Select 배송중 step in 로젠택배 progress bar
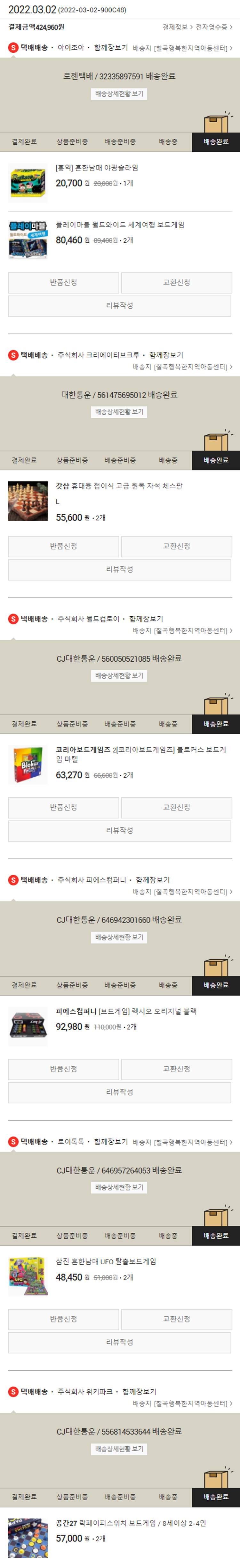240x1568 pixels. coord(168,142)
